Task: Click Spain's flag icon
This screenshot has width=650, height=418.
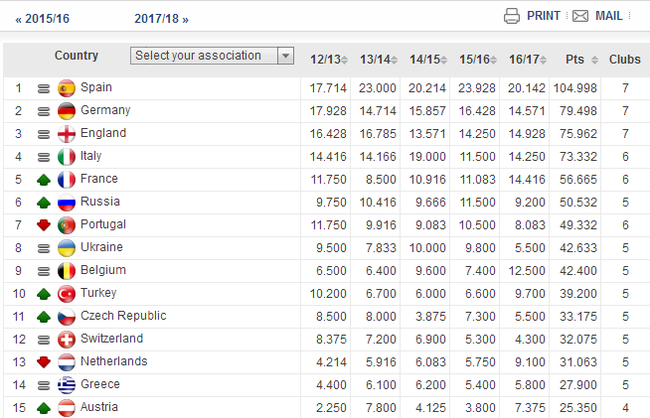Action: (66, 88)
